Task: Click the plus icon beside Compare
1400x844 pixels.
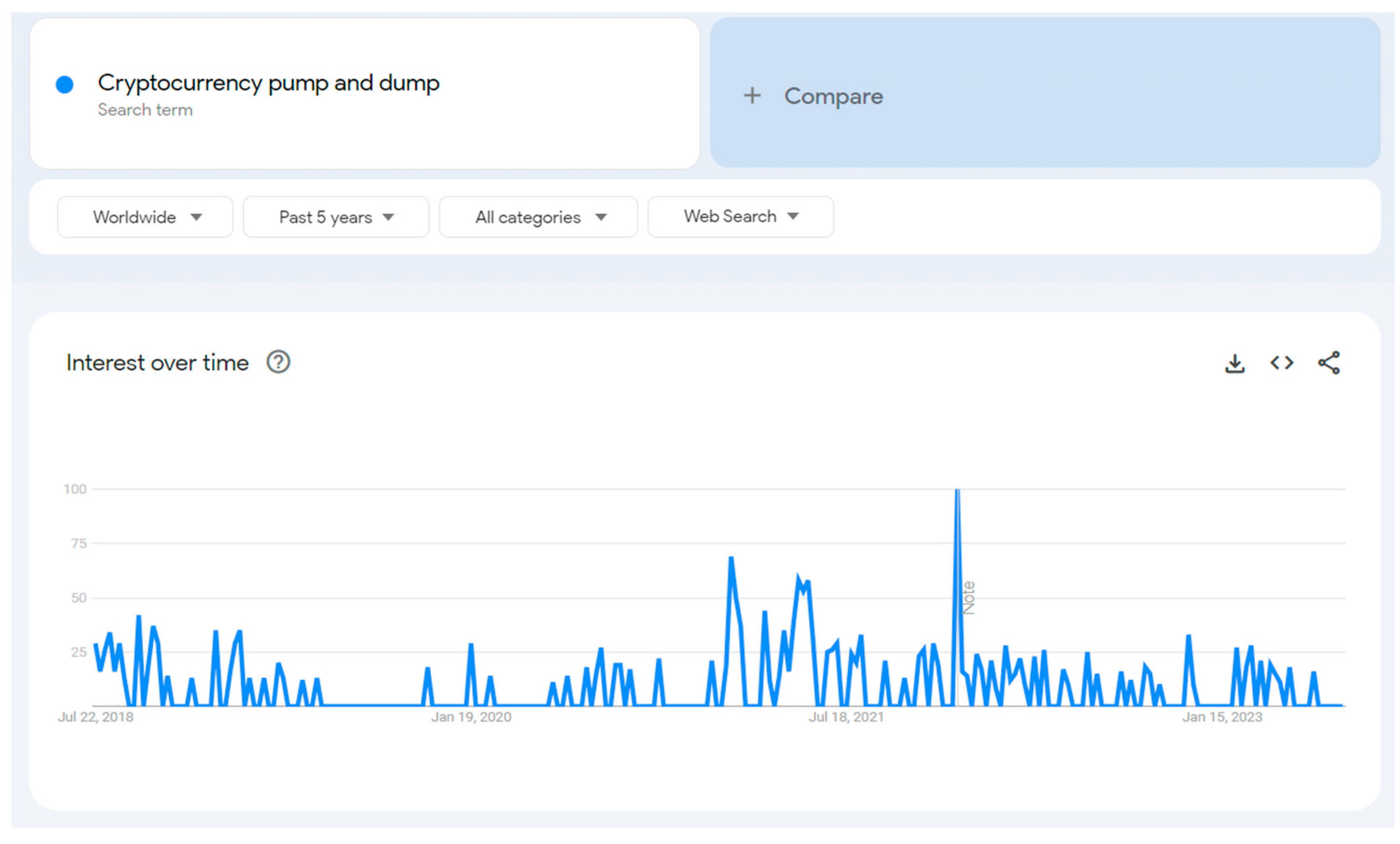Action: [752, 96]
